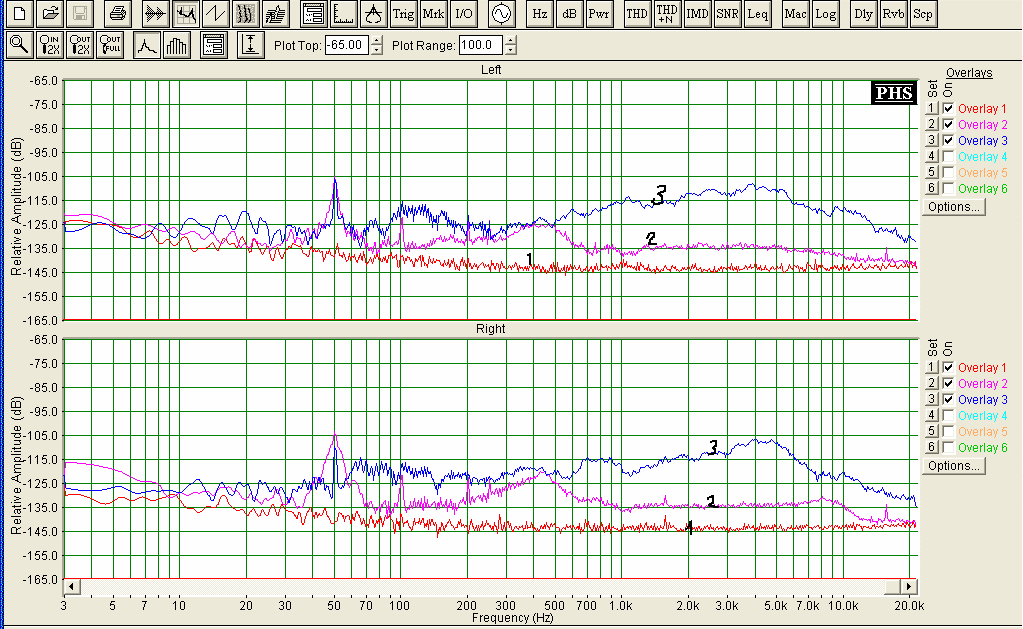Click the Zoom Out Full icon

(110, 45)
